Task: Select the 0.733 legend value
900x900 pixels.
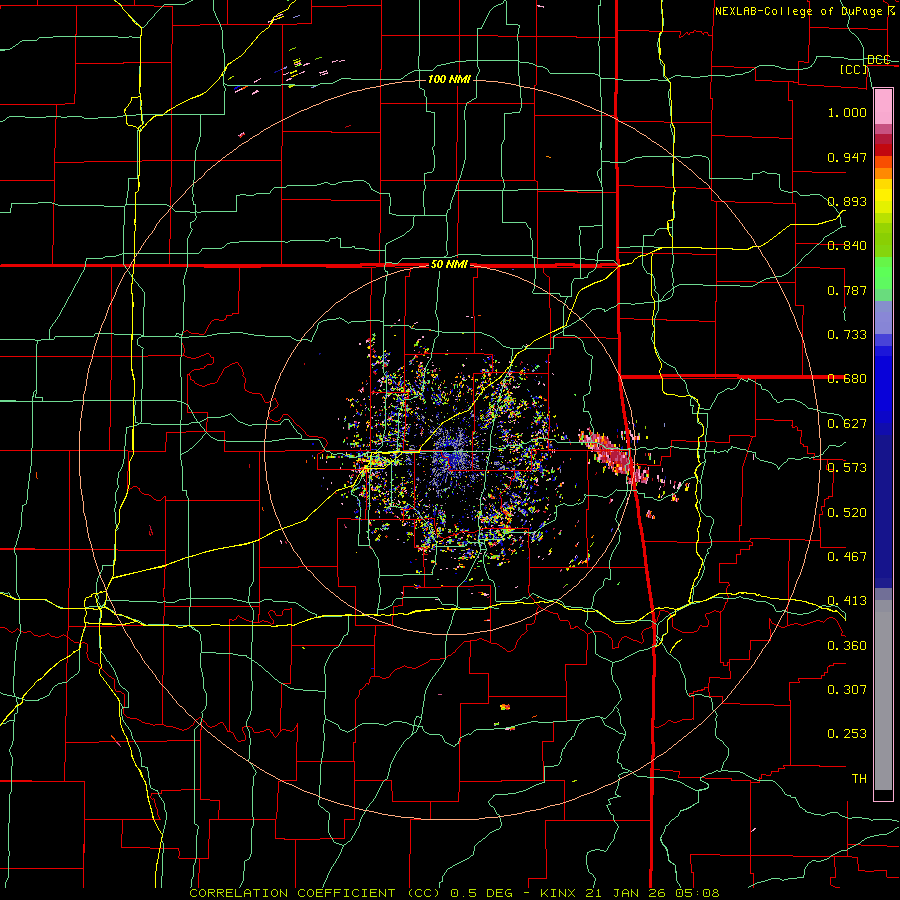Action: pos(847,335)
